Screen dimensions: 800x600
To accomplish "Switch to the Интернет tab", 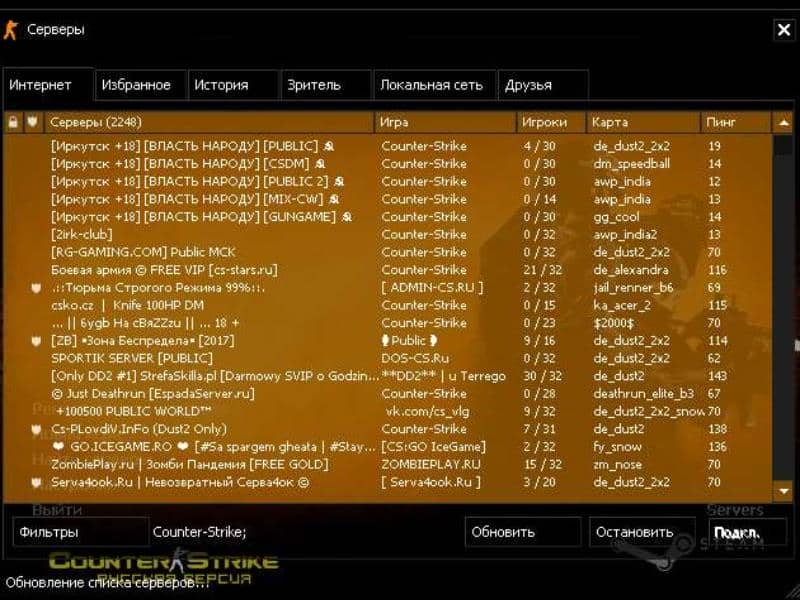I will [47, 85].
